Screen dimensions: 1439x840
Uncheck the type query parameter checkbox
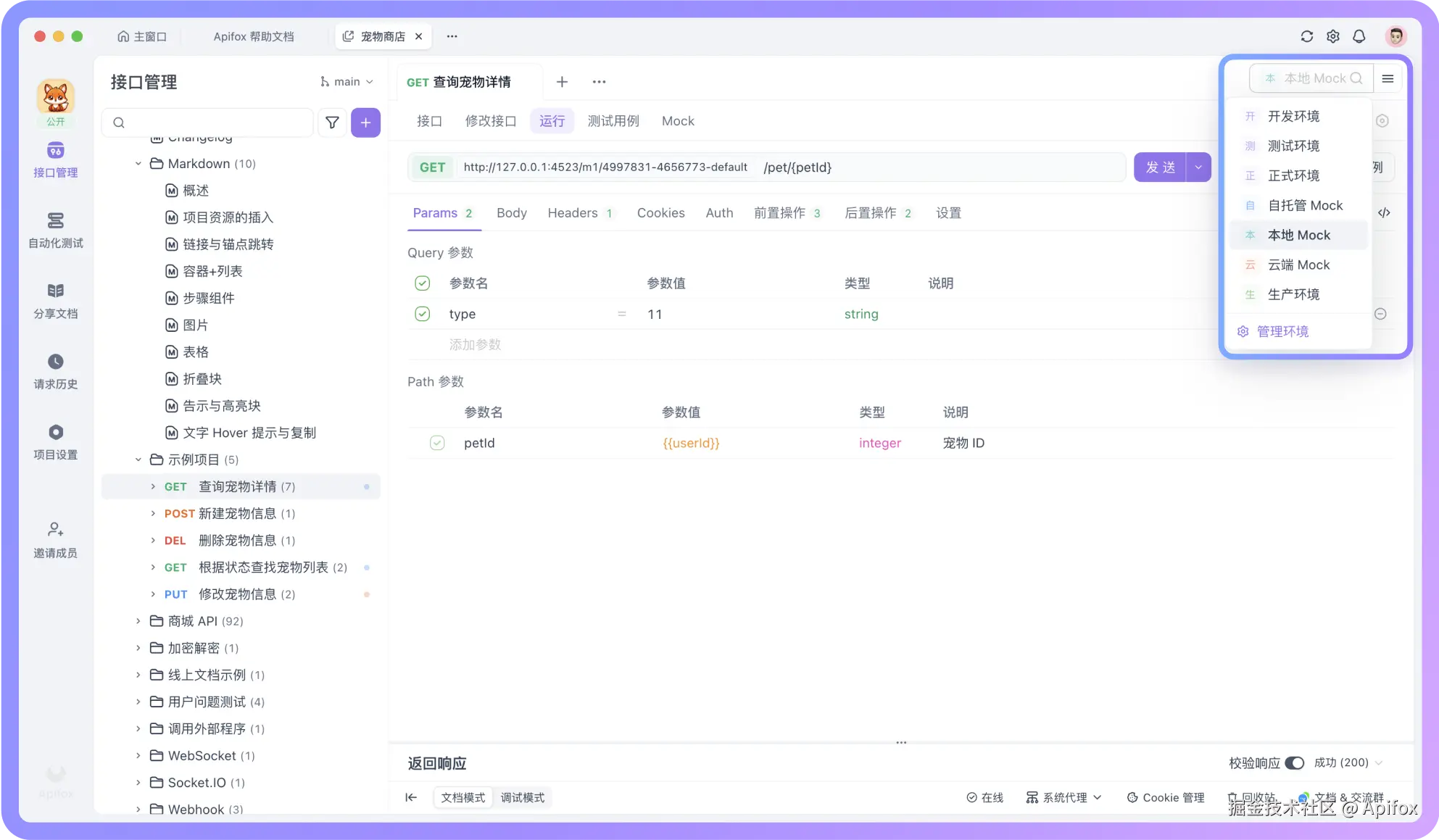(422, 314)
